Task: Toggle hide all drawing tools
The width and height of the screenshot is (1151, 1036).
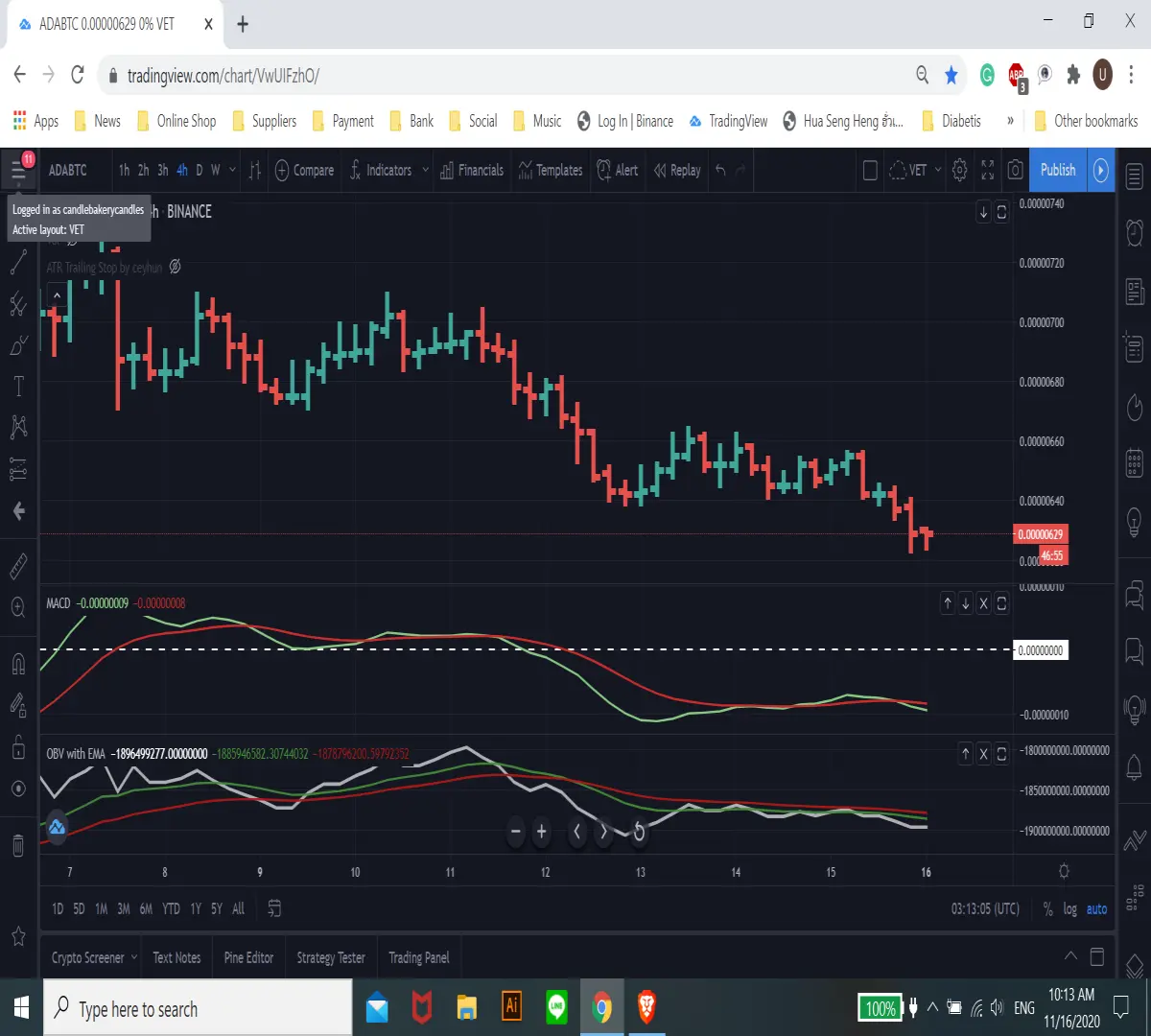Action: coord(18,789)
